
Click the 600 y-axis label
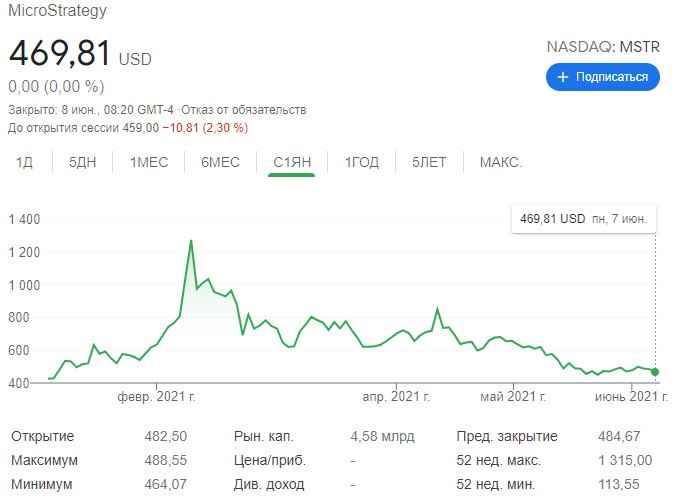pyautogui.click(x=19, y=350)
